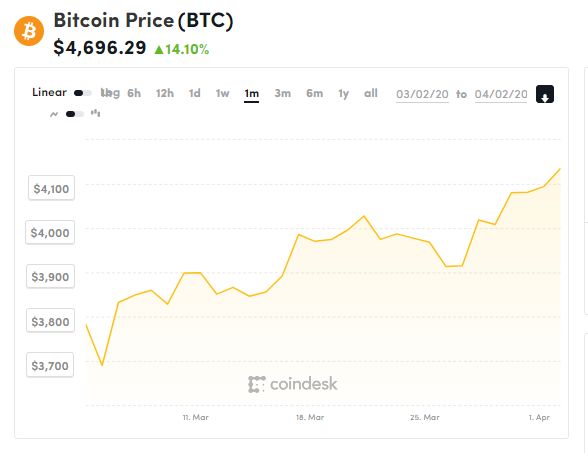Toggle the Linear/Log scale switch
This screenshot has height=453, width=588.
coord(82,93)
